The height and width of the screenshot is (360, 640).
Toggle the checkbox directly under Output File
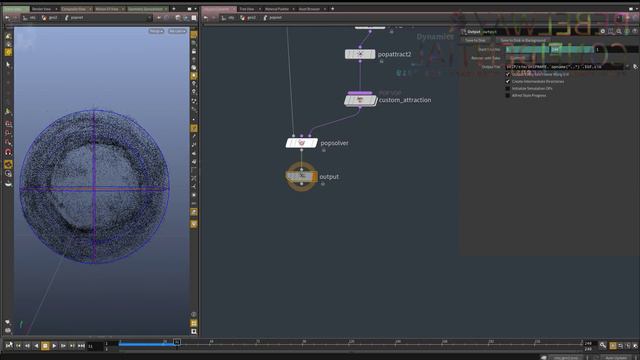click(508, 74)
